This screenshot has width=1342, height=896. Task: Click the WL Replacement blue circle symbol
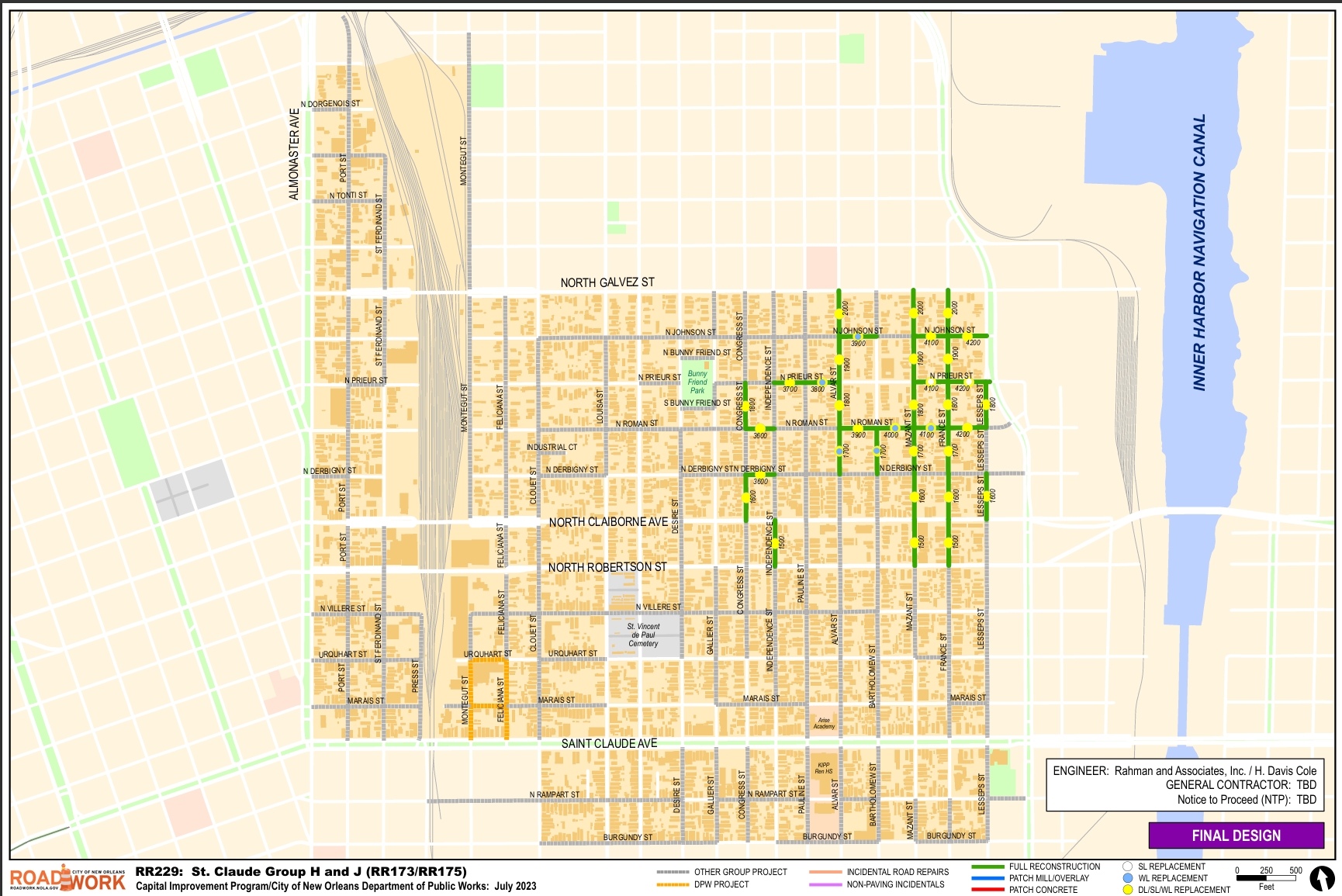pos(1128,878)
